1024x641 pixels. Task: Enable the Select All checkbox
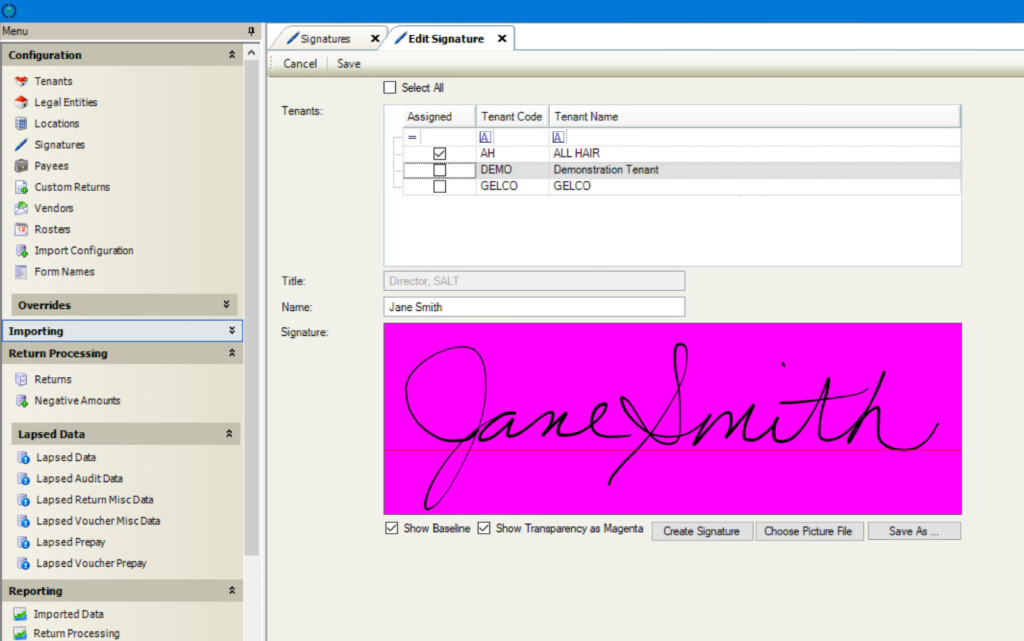click(x=390, y=87)
